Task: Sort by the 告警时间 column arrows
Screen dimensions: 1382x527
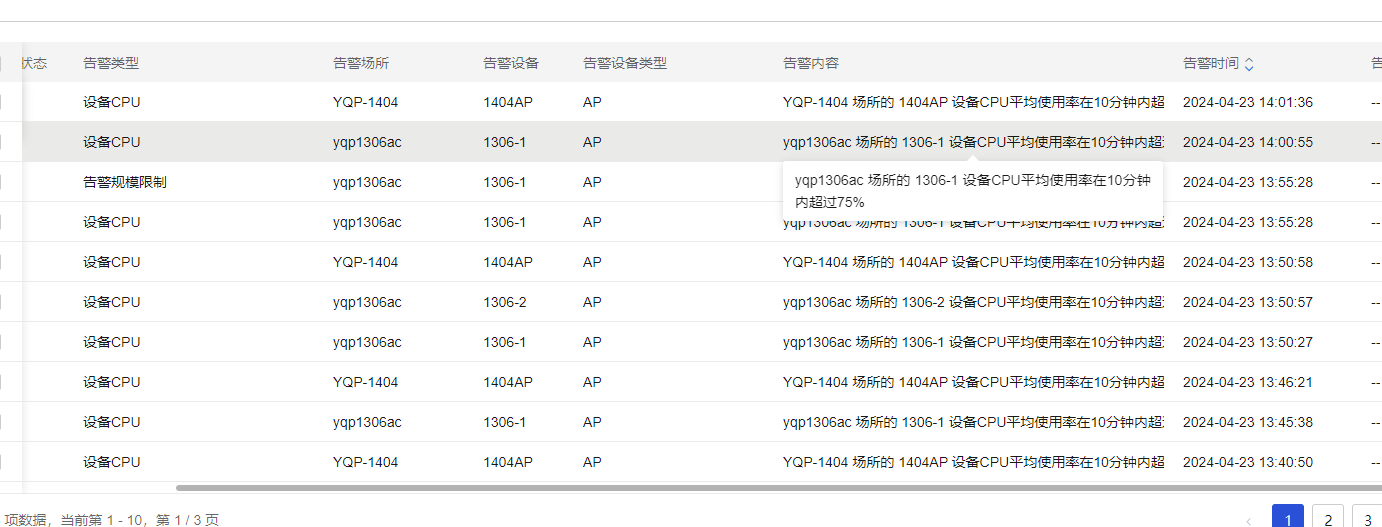Action: pos(1249,64)
